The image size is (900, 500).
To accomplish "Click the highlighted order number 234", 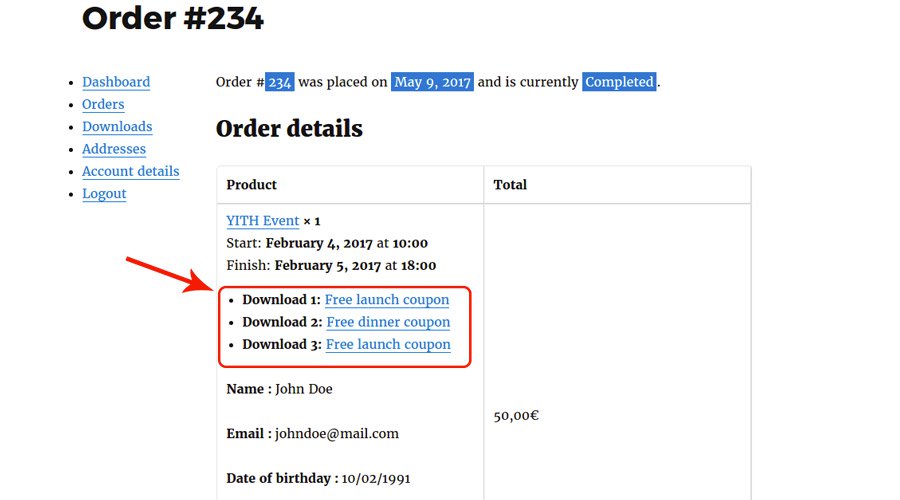I will point(280,82).
